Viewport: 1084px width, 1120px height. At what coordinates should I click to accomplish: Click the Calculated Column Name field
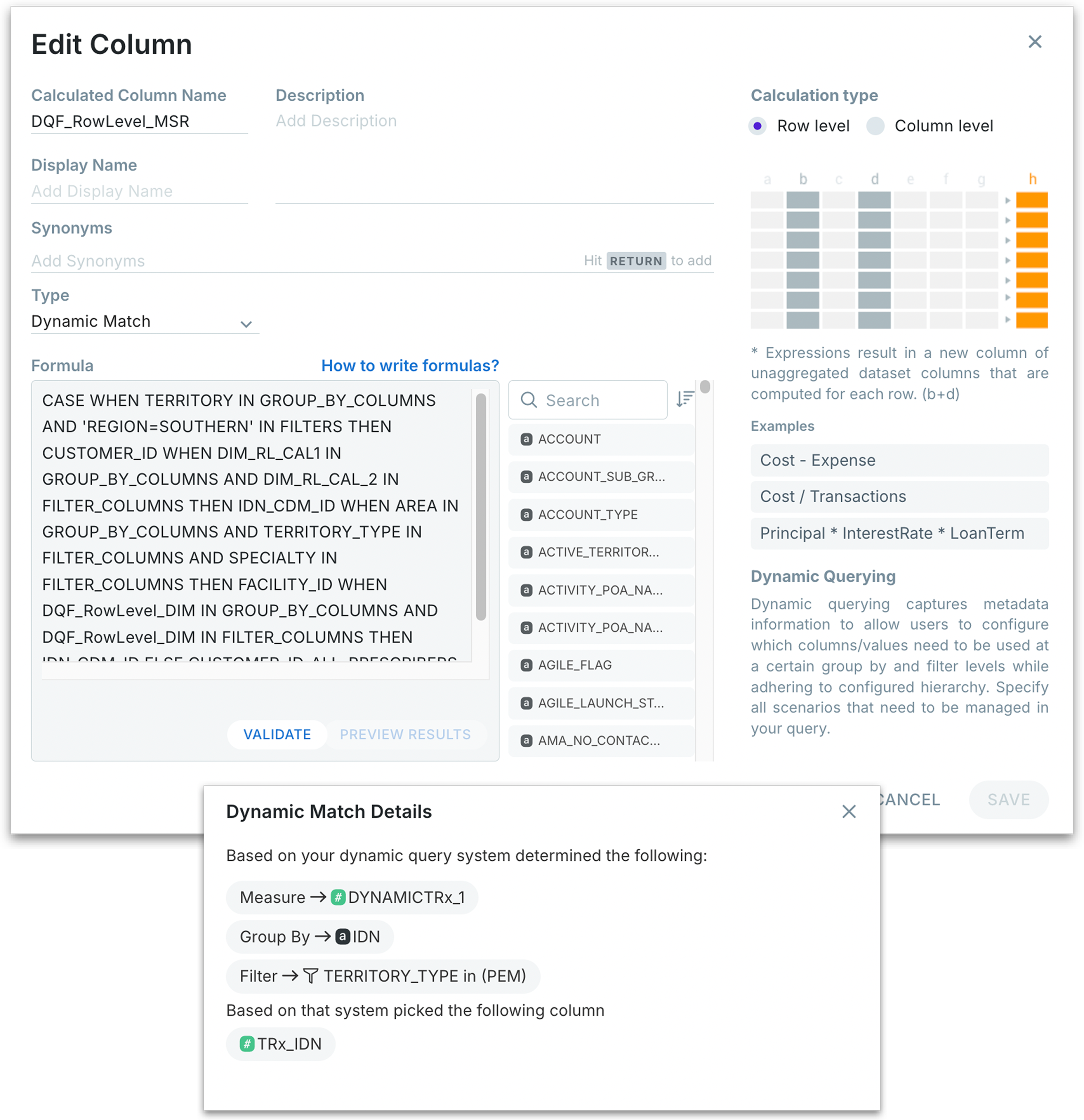click(x=139, y=122)
